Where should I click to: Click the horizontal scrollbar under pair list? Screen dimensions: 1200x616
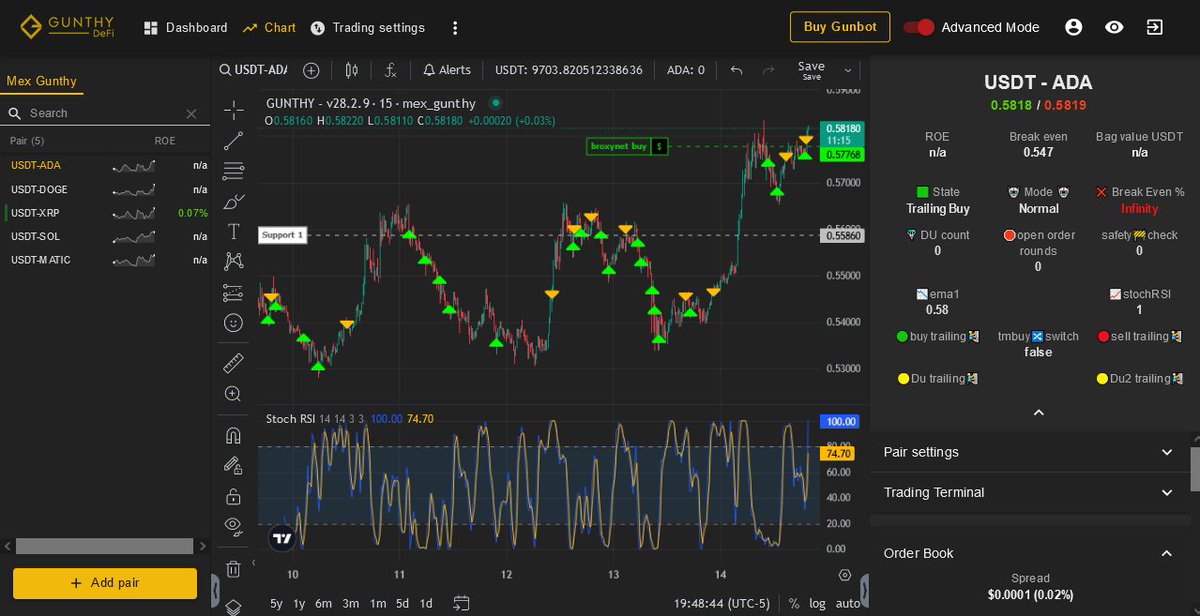click(104, 546)
